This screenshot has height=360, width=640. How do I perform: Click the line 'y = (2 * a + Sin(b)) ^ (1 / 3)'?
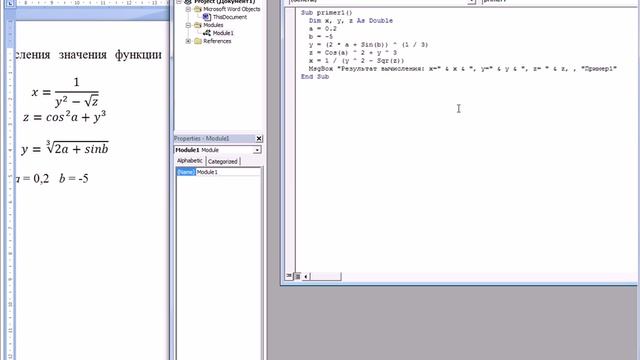(368, 45)
